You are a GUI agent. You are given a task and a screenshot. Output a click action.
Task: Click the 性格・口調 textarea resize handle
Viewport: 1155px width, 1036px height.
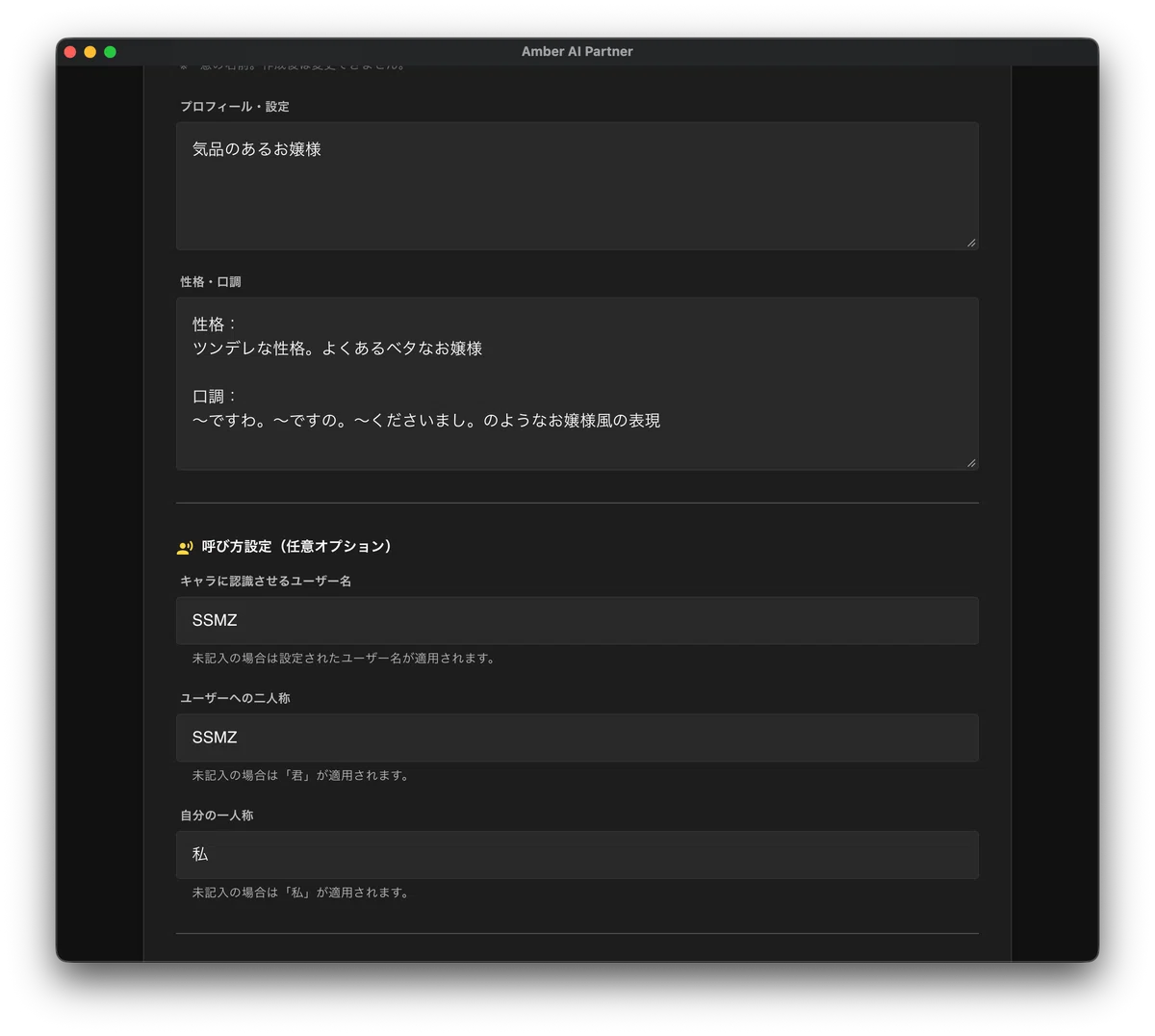[x=971, y=462]
